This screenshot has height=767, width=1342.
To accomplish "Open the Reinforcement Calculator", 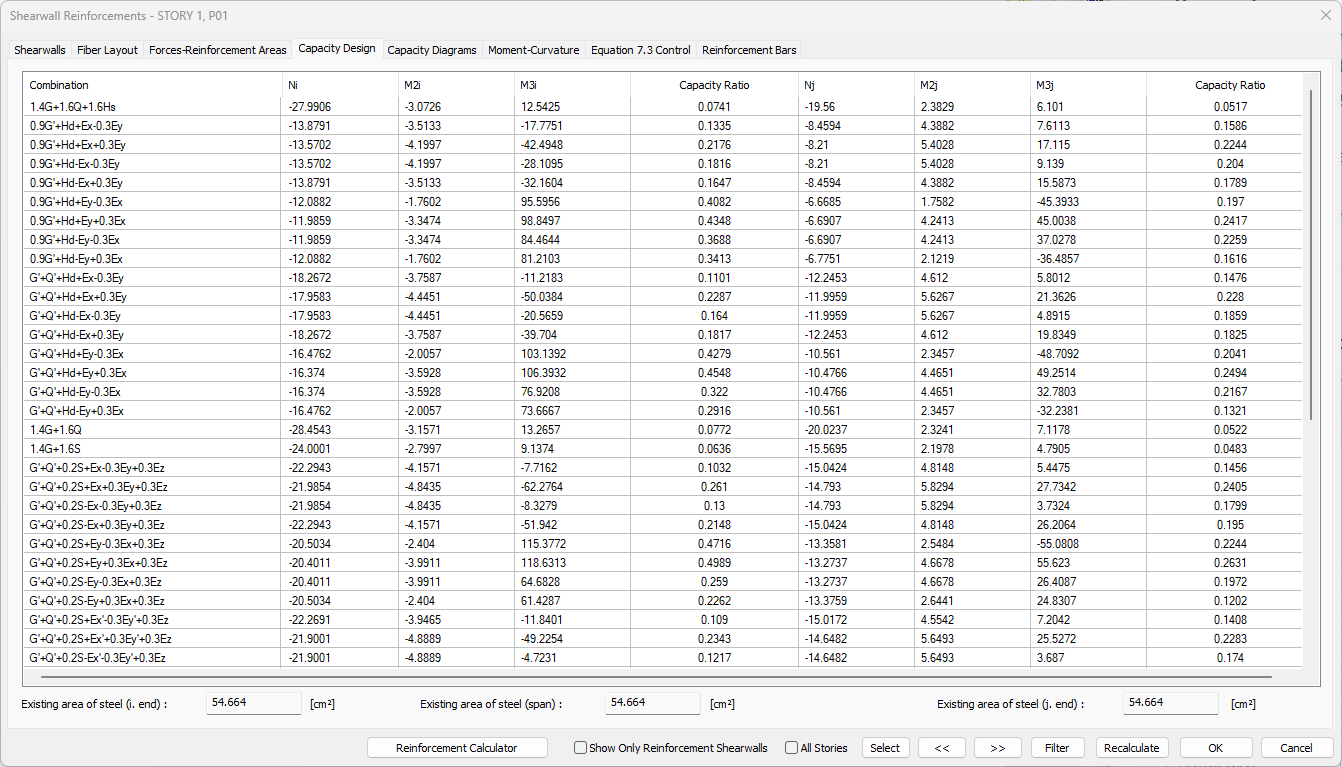I will coord(457,748).
